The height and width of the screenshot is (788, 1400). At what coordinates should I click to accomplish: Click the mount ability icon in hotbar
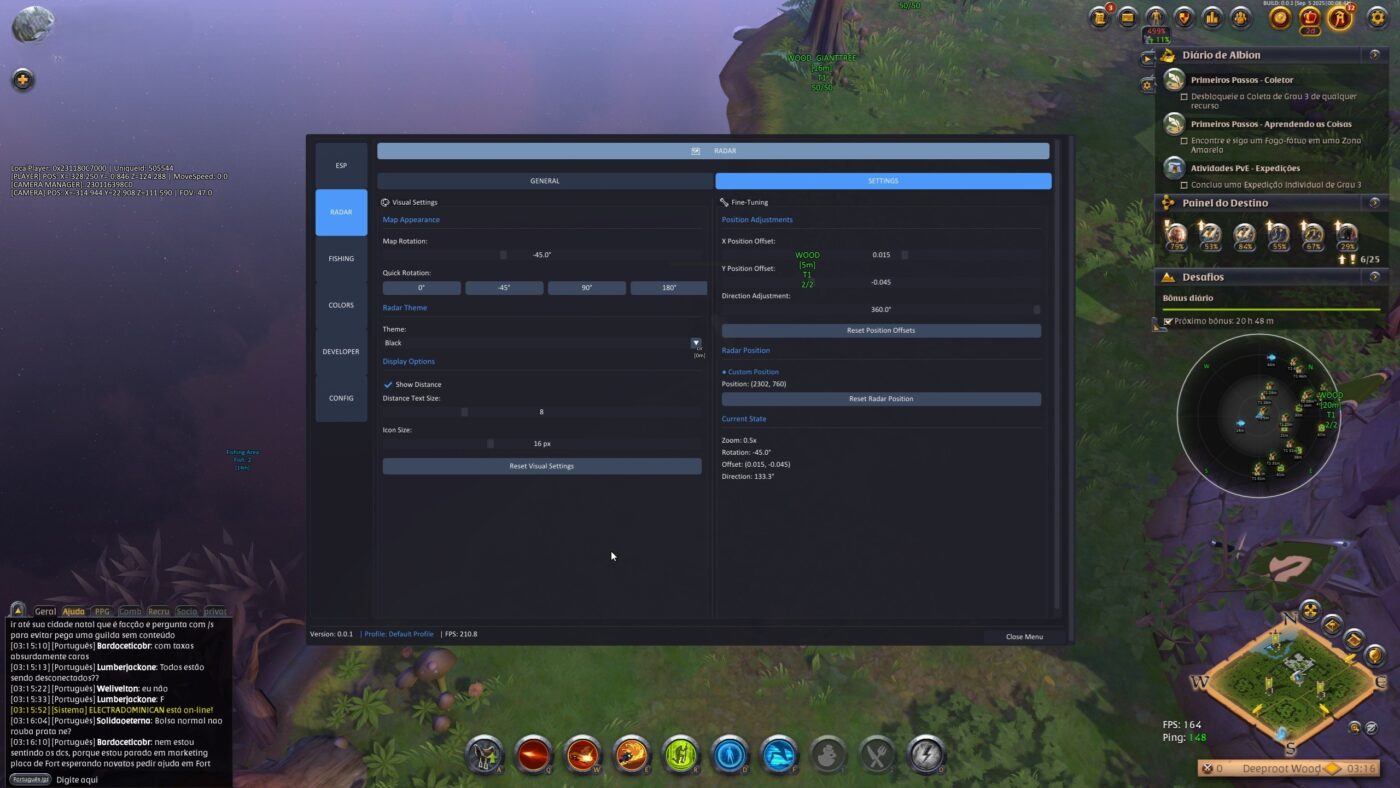485,754
